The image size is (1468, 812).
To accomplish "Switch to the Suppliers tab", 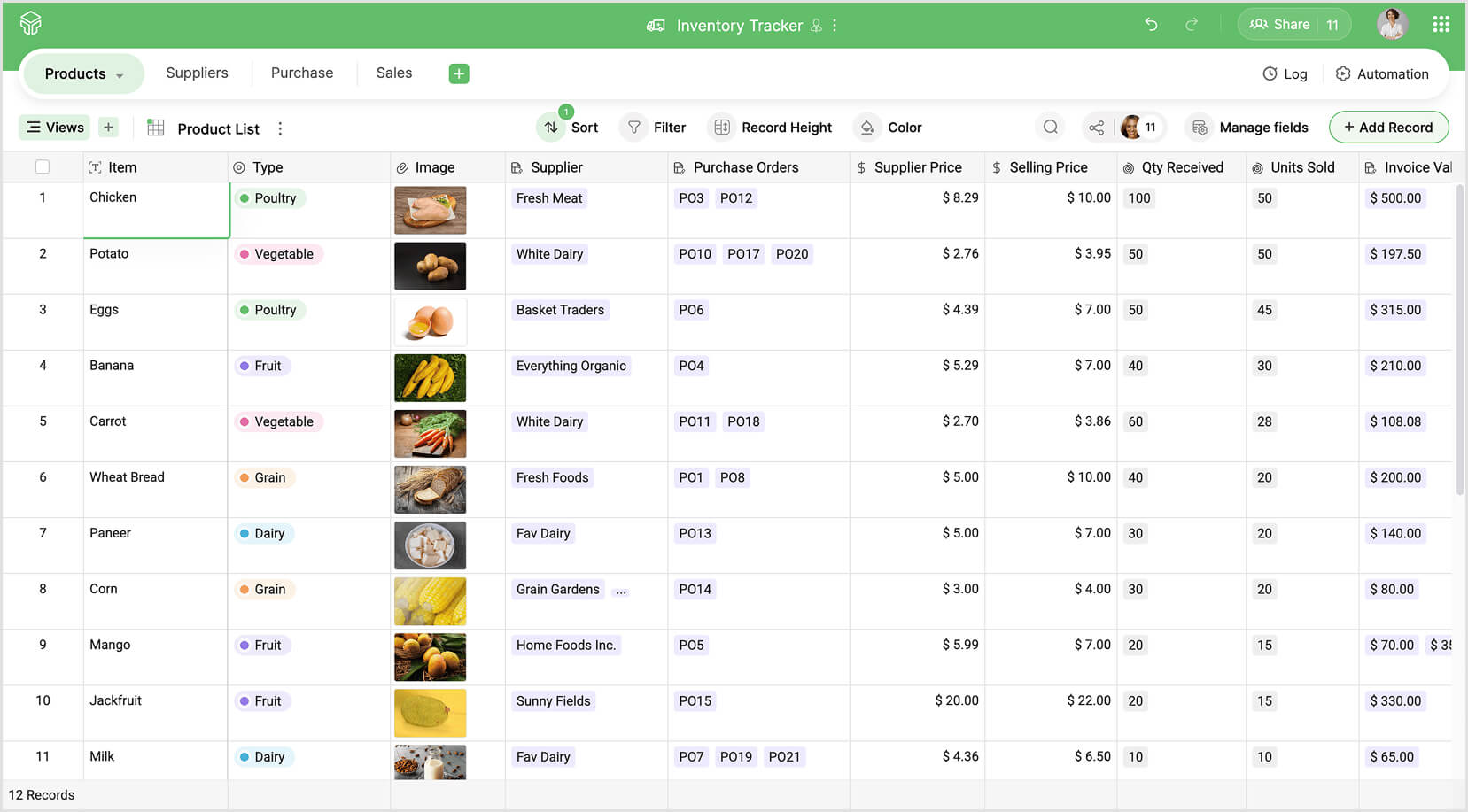I will pos(197,73).
